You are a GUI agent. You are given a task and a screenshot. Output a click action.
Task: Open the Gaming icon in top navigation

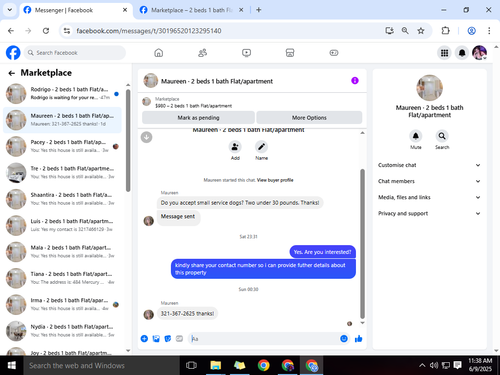coord(334,53)
